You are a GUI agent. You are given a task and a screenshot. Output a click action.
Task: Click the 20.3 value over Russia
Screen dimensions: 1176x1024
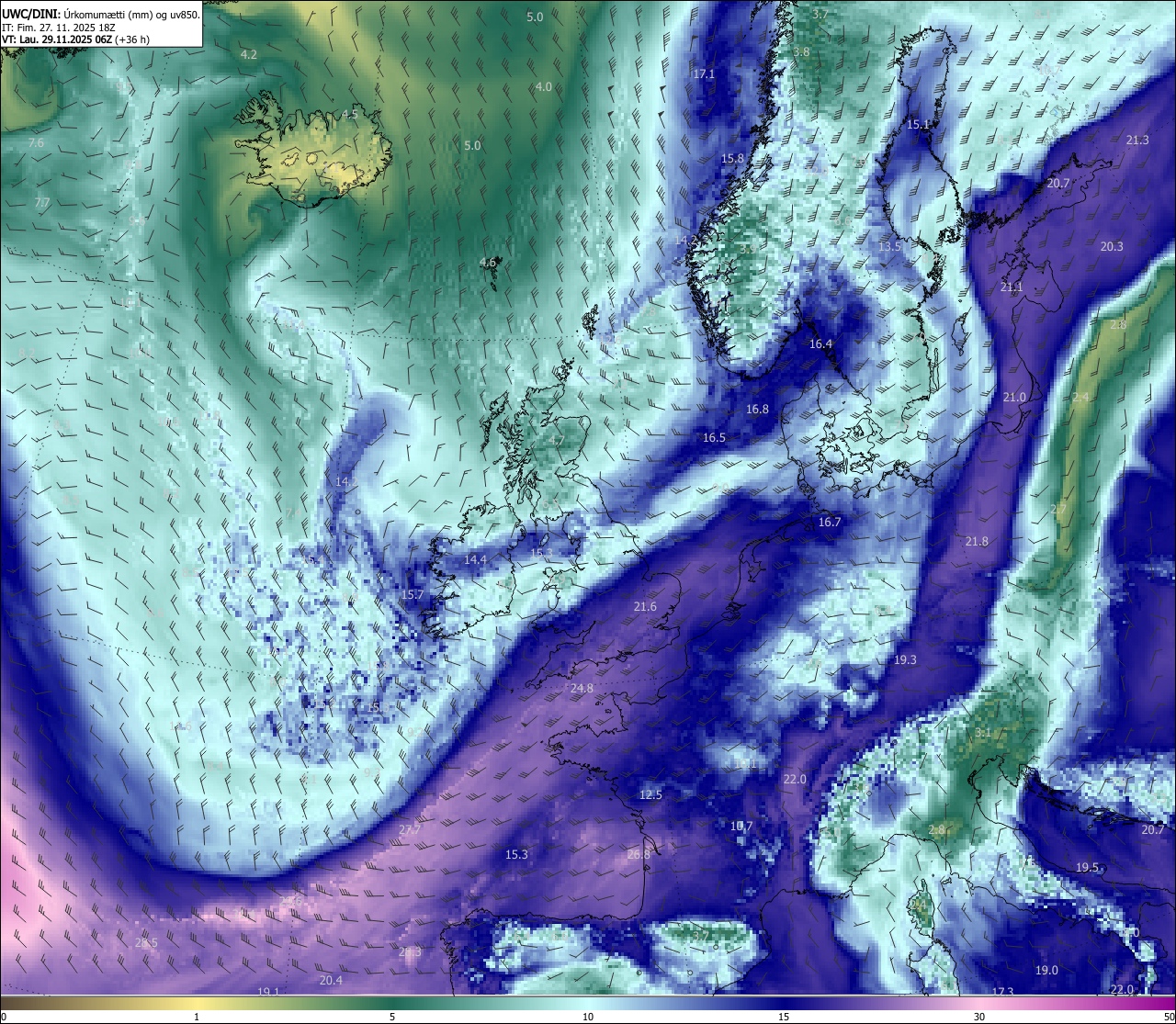pyautogui.click(x=1112, y=246)
